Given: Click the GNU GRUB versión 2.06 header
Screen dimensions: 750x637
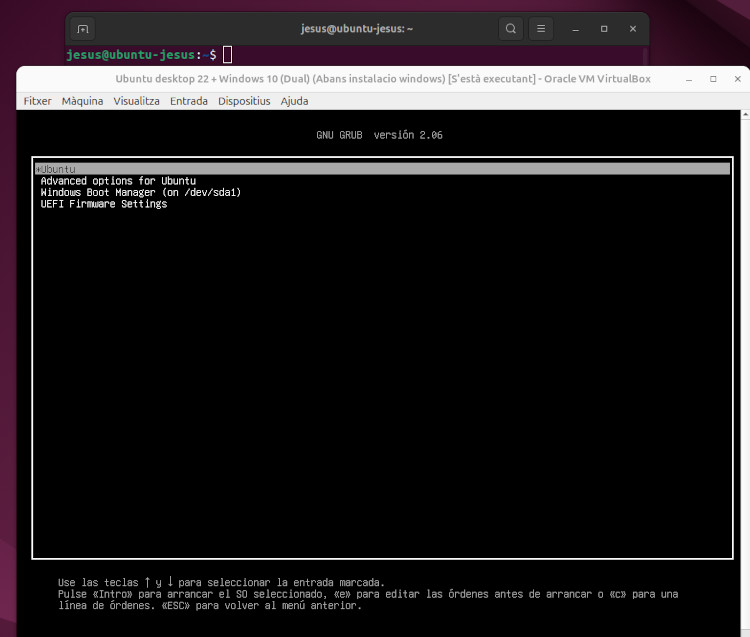Looking at the screenshot, I should coord(379,135).
